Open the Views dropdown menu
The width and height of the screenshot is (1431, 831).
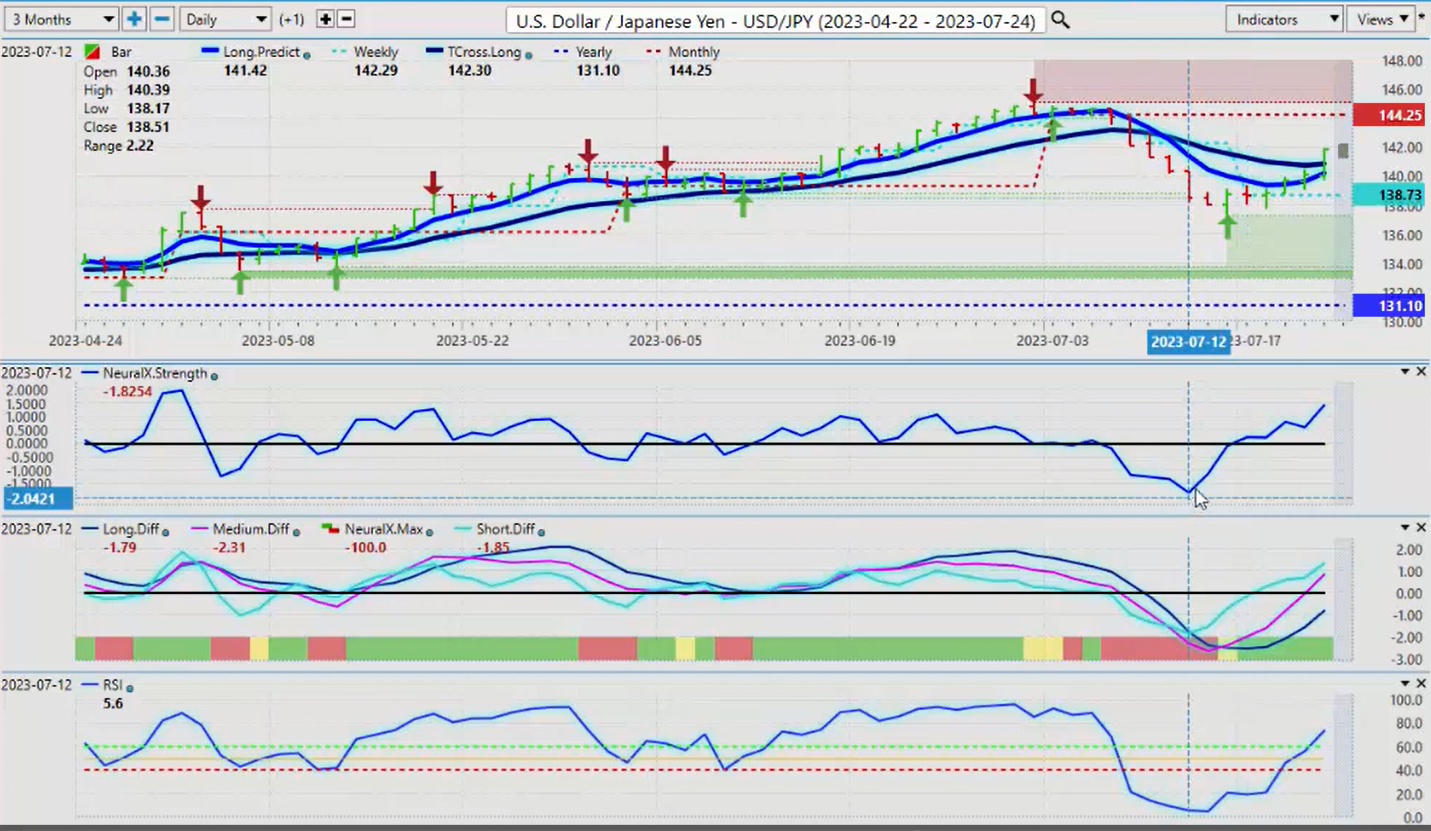(1380, 19)
